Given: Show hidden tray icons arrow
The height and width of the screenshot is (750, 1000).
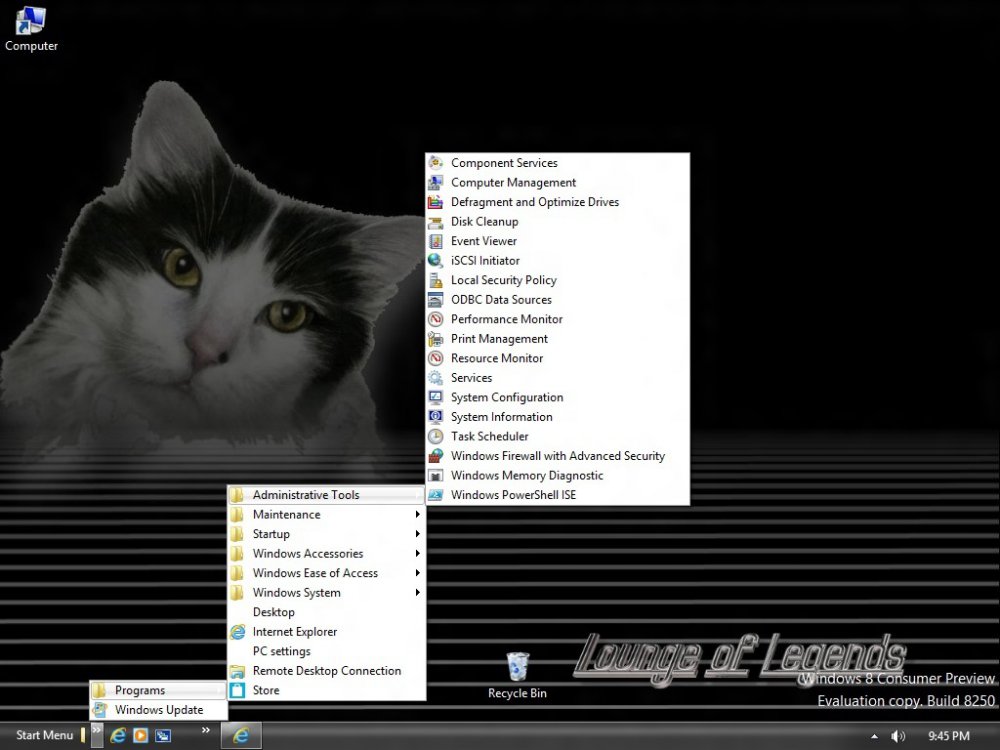Looking at the screenshot, I should tap(875, 736).
